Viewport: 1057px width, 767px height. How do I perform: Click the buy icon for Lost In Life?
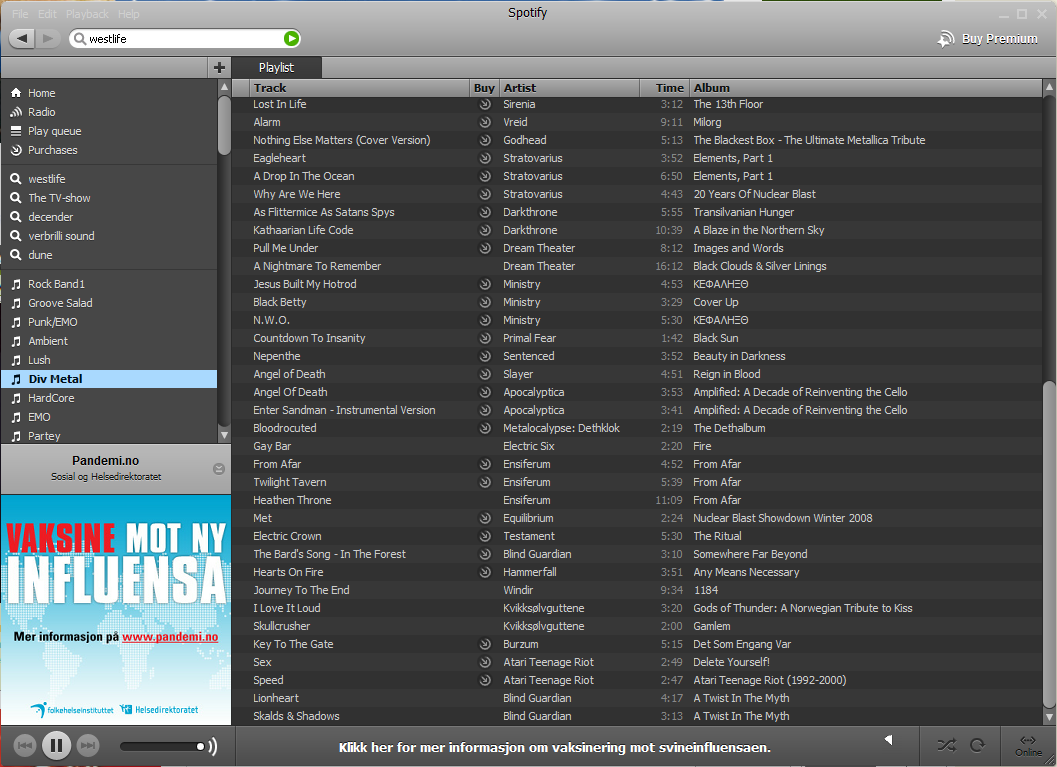tap(485, 104)
